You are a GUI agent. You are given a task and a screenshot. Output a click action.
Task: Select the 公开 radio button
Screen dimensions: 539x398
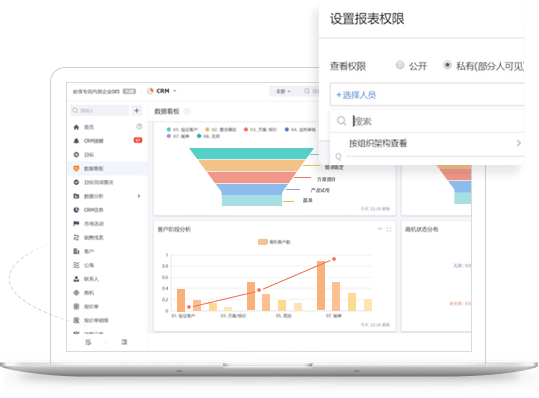(400, 65)
